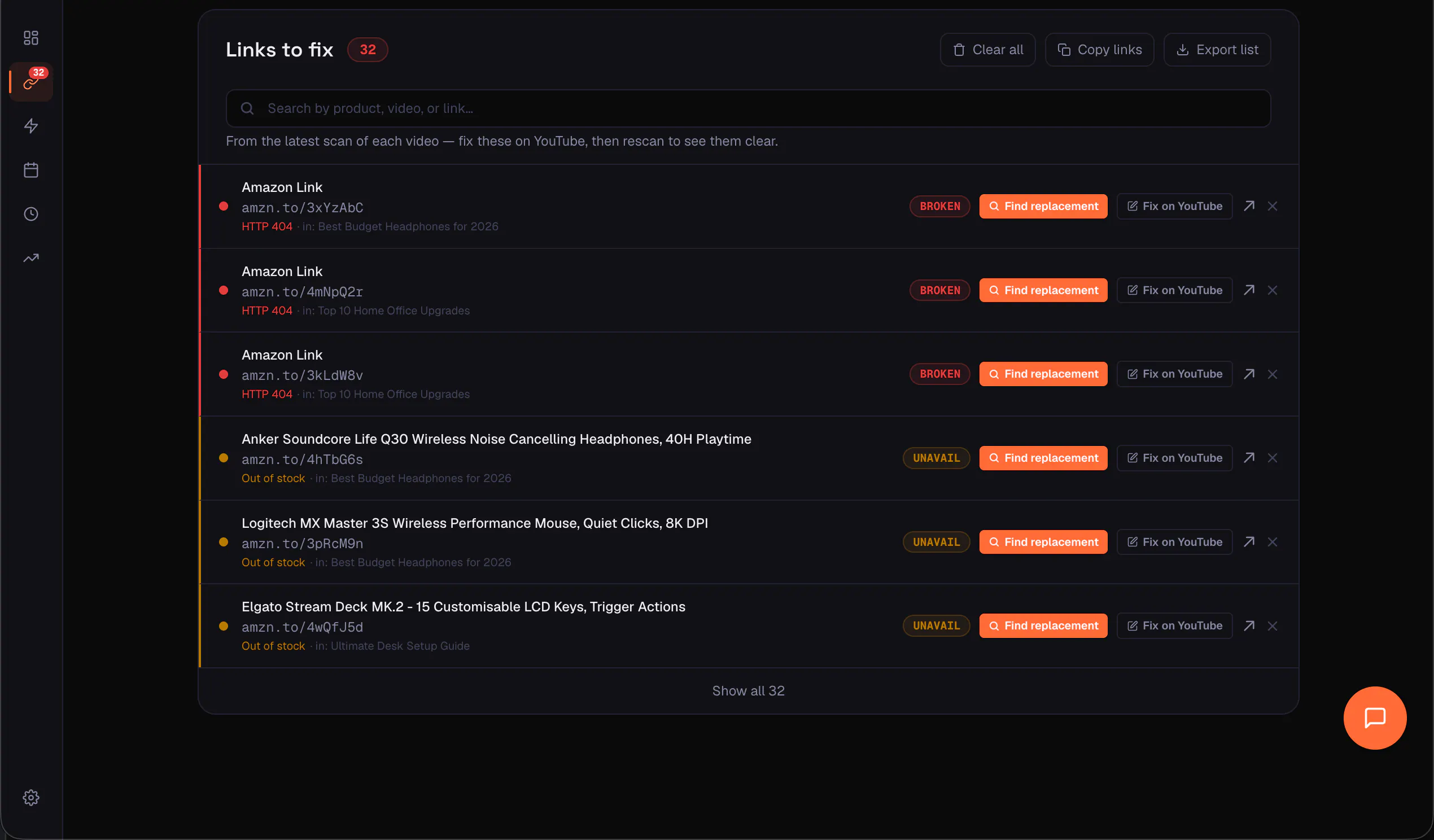Click Anker Soundcore Life Q30 product title

(x=496, y=439)
